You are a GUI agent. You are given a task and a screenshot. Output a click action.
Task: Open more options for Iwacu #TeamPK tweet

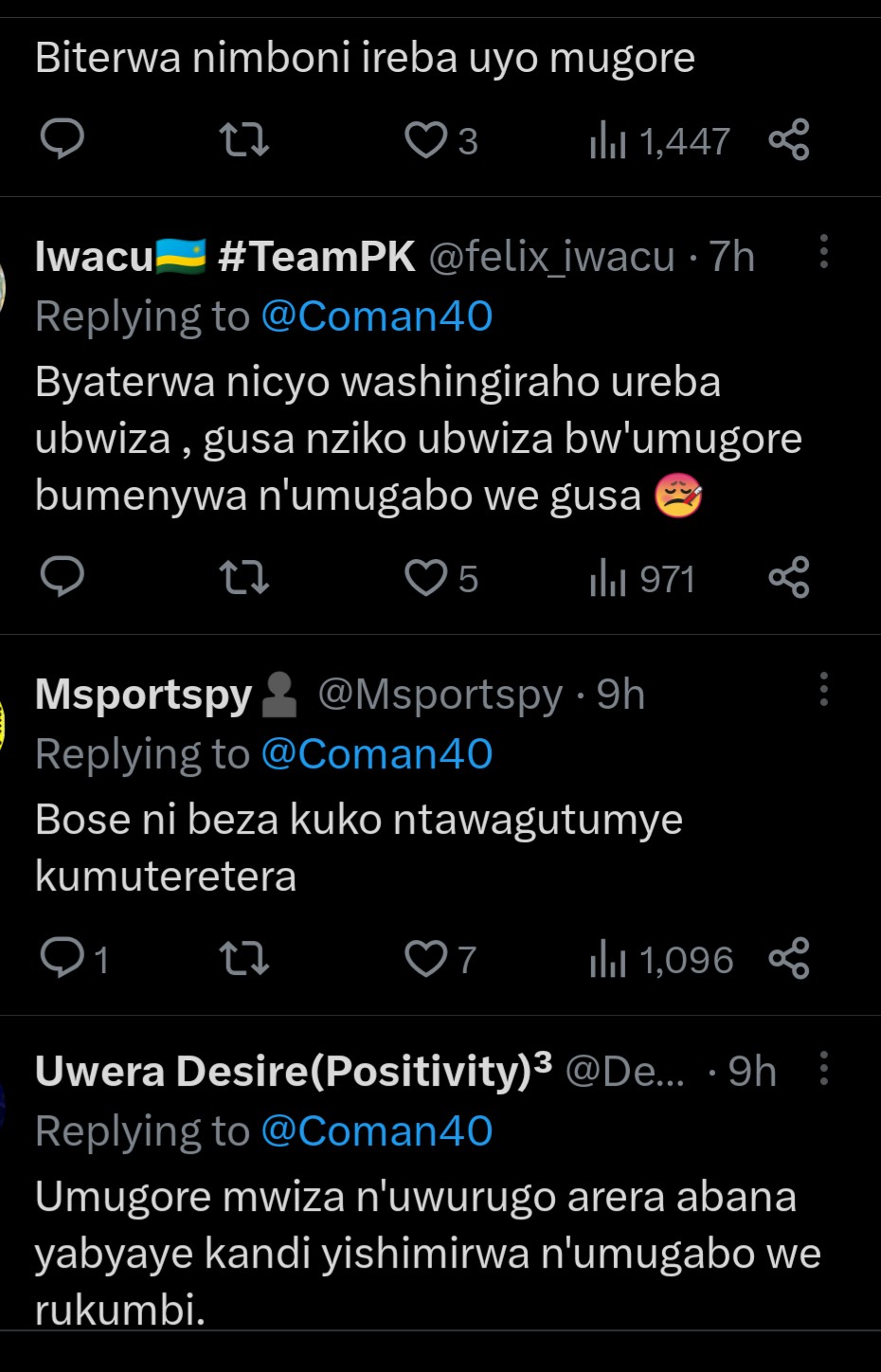(x=824, y=252)
